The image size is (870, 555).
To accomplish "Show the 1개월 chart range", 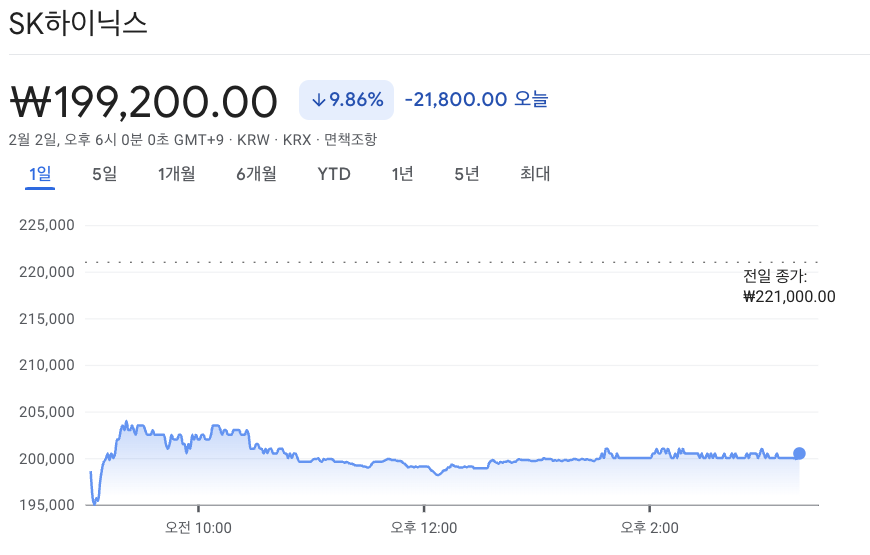I will coord(176,174).
